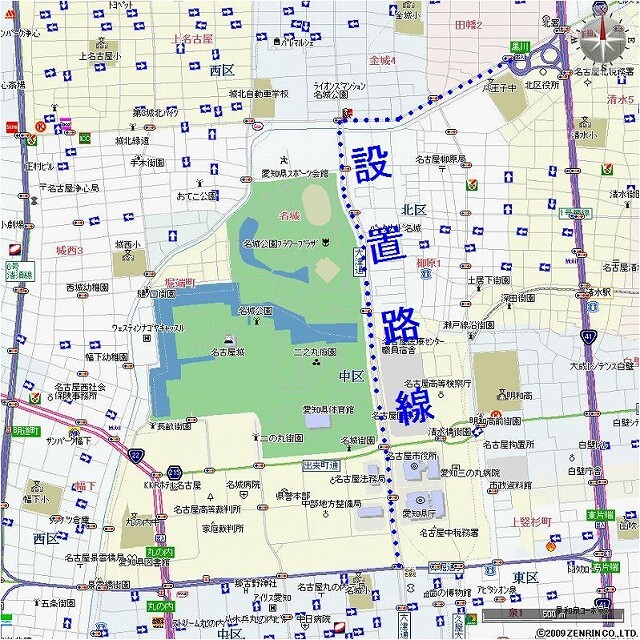Click the 愛知県体育館 gymnasium label

pos(328,408)
